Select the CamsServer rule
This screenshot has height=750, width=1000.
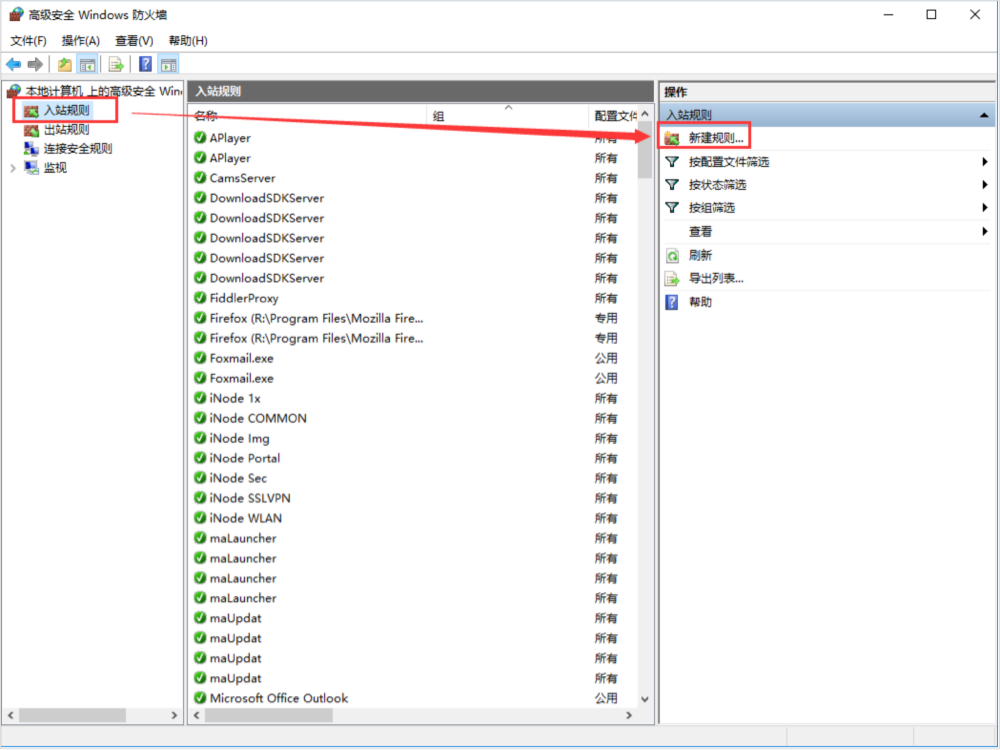[x=242, y=178]
